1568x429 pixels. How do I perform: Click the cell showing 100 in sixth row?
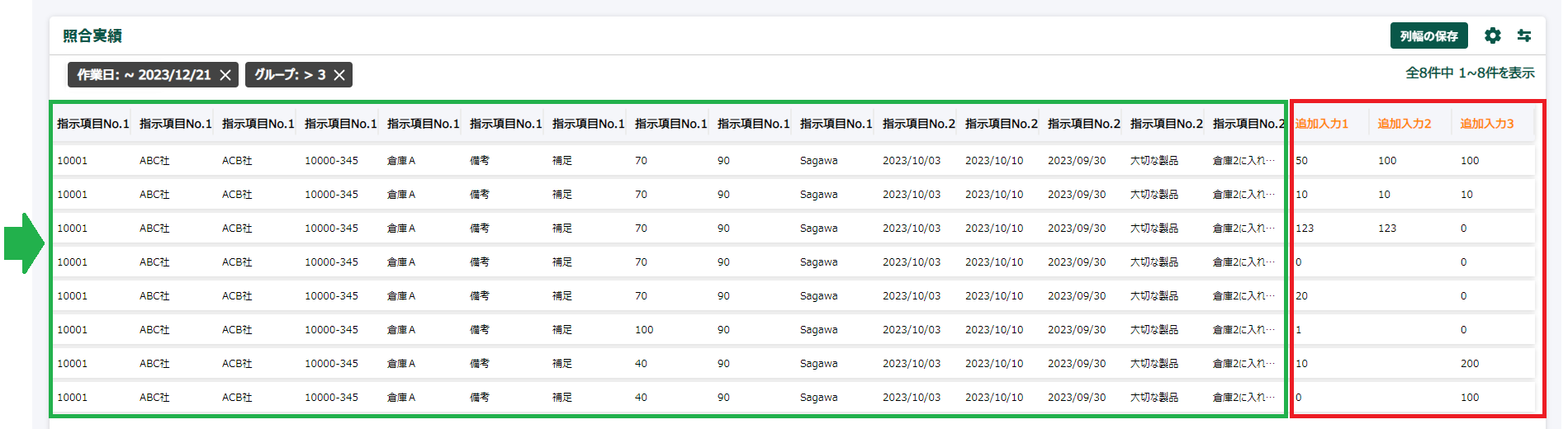click(x=644, y=330)
